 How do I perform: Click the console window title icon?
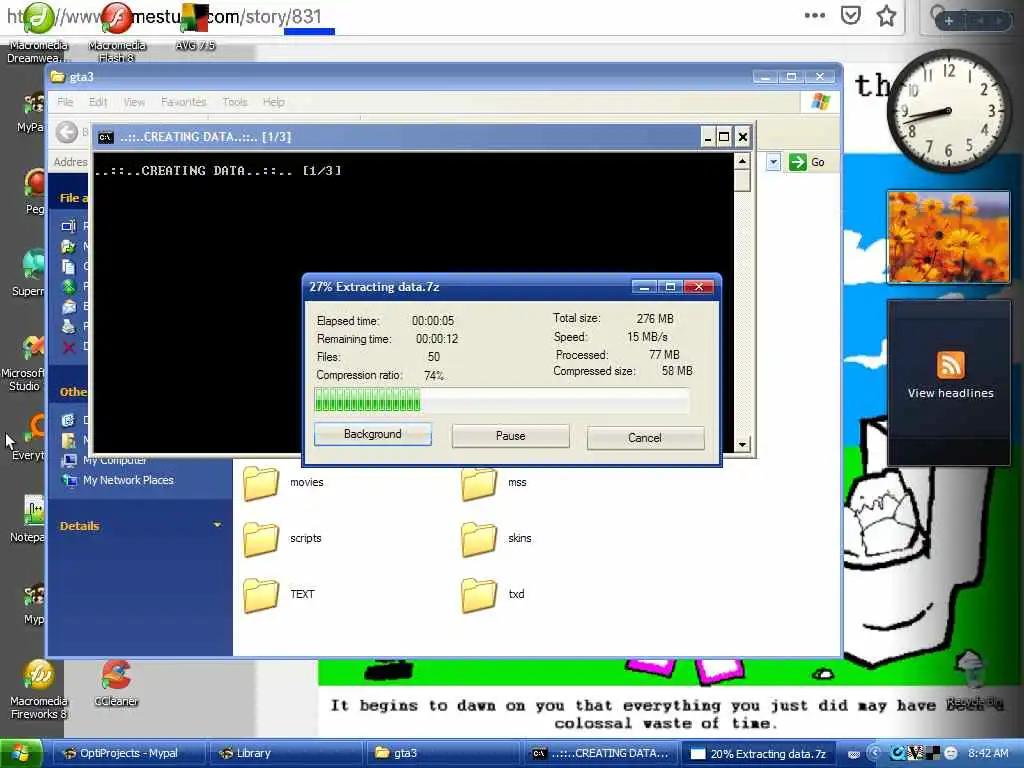pos(105,137)
